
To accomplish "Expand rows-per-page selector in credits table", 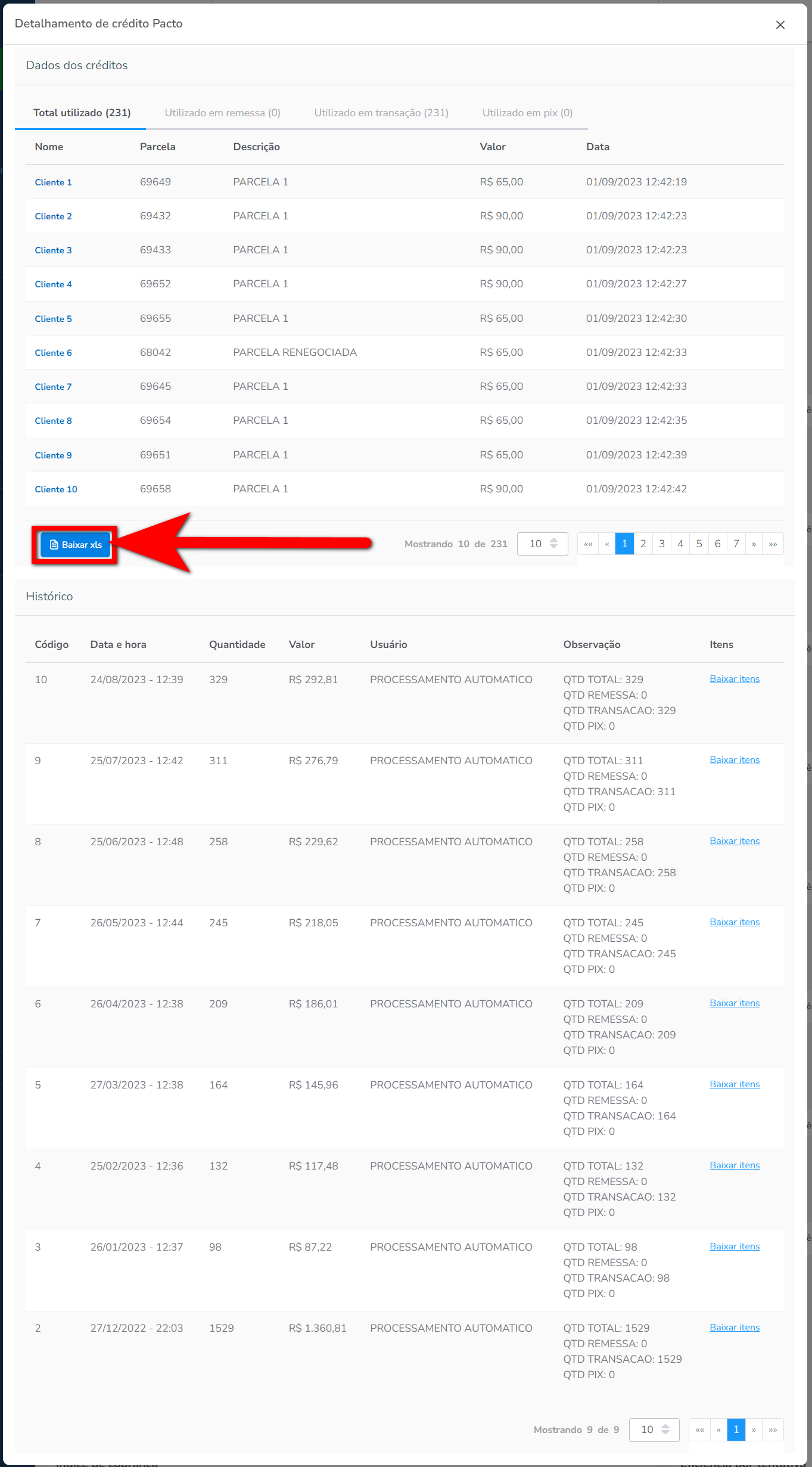I will pyautogui.click(x=542, y=544).
